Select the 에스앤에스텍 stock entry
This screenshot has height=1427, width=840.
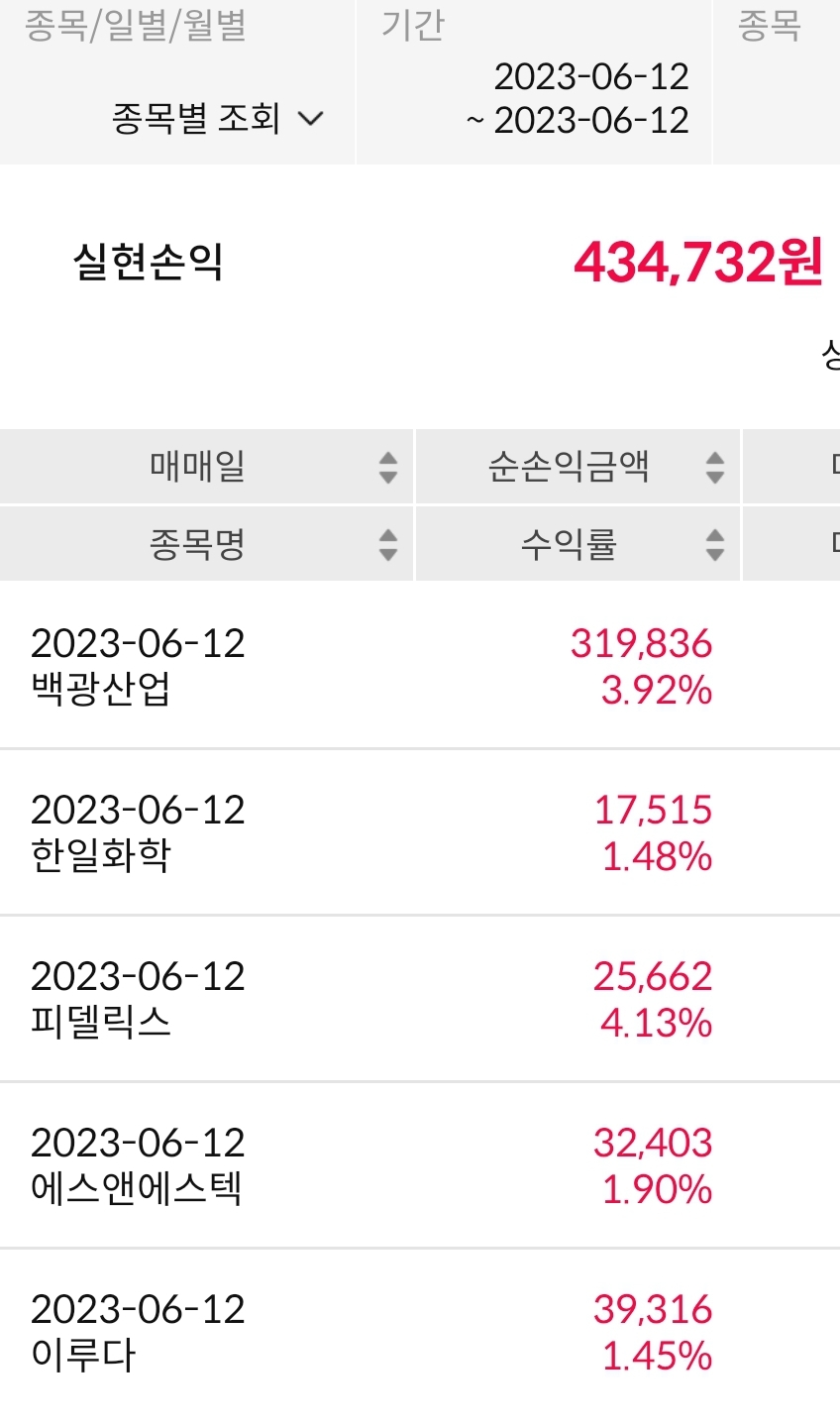pyautogui.click(x=137, y=1188)
